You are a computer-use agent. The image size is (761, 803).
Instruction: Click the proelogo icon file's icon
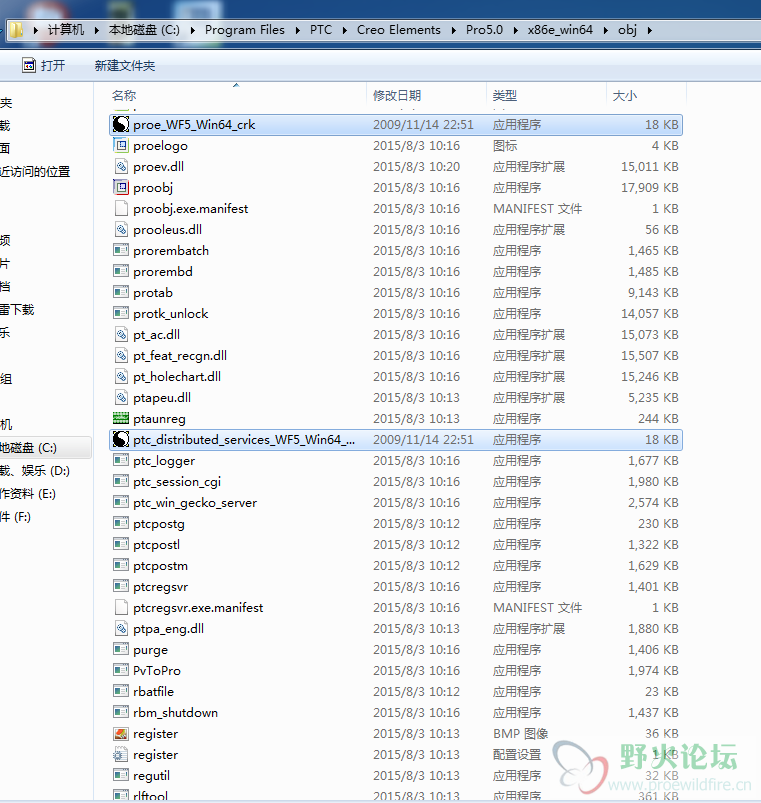pyautogui.click(x=121, y=145)
